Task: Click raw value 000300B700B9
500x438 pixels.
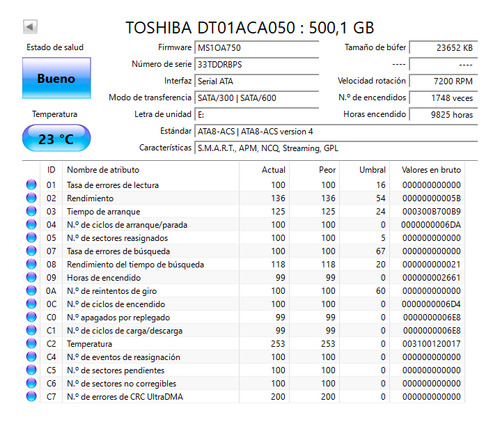Action: pos(431,211)
